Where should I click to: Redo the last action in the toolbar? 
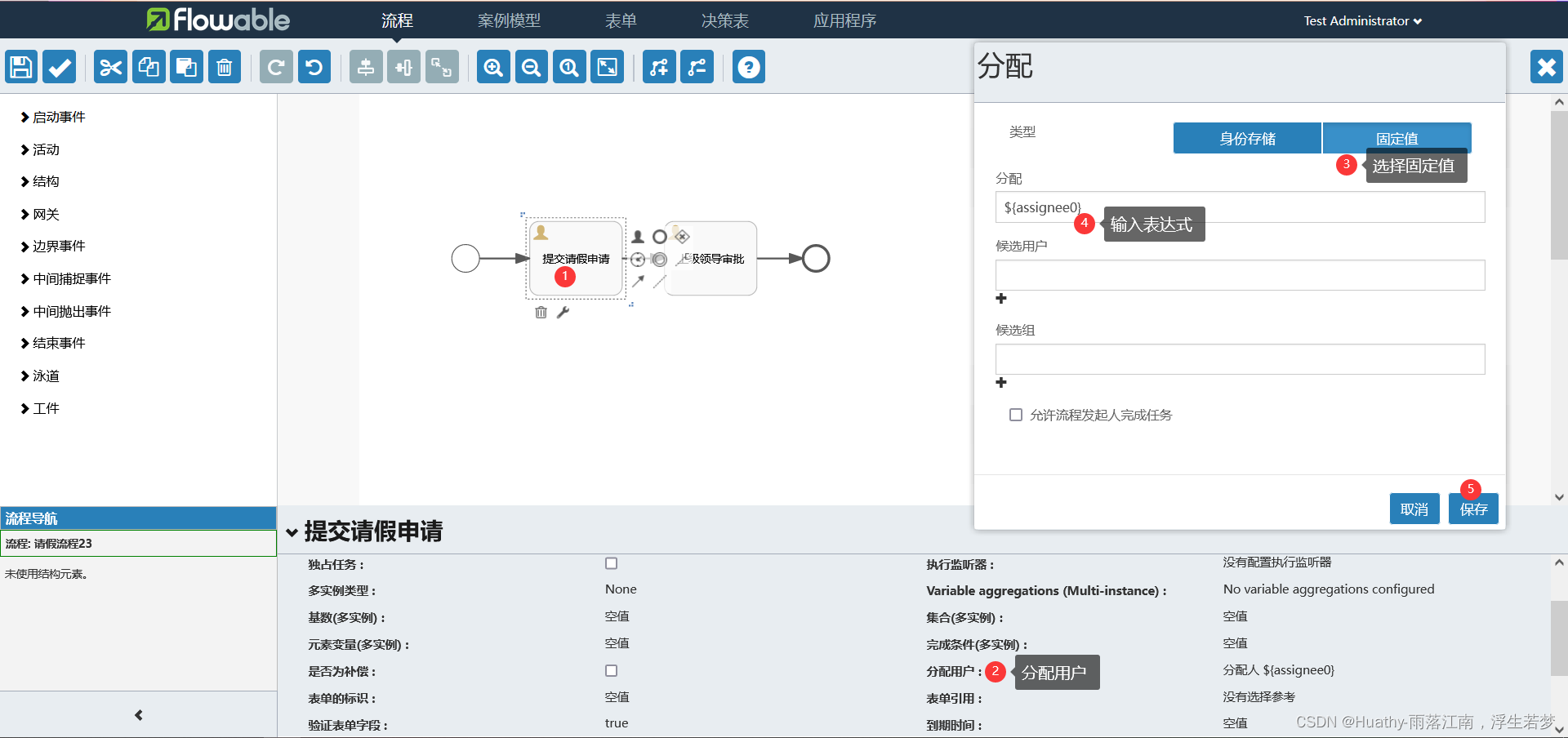tap(276, 67)
